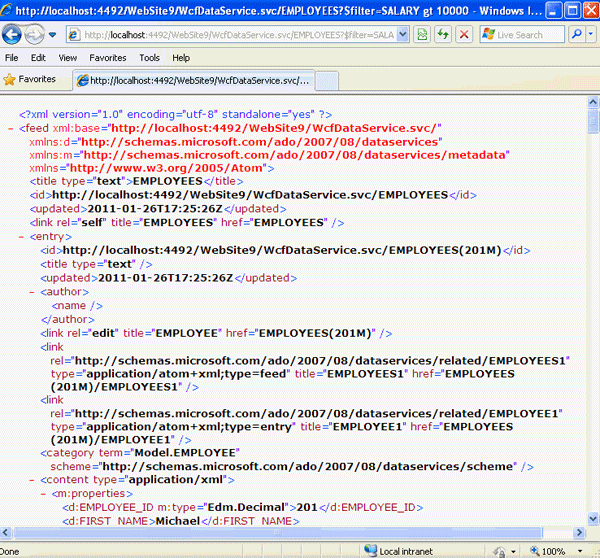Image resolution: width=600 pixels, height=558 pixels.
Task: Click the feed updated timestamp 2011-01-26T17:25:26Z
Action: [x=155, y=209]
